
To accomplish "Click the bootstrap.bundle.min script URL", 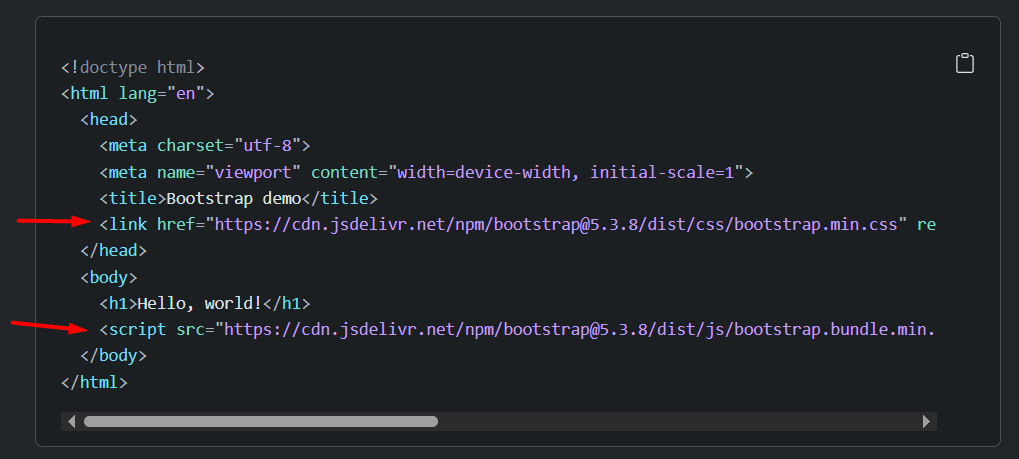I will pyautogui.click(x=580, y=329).
